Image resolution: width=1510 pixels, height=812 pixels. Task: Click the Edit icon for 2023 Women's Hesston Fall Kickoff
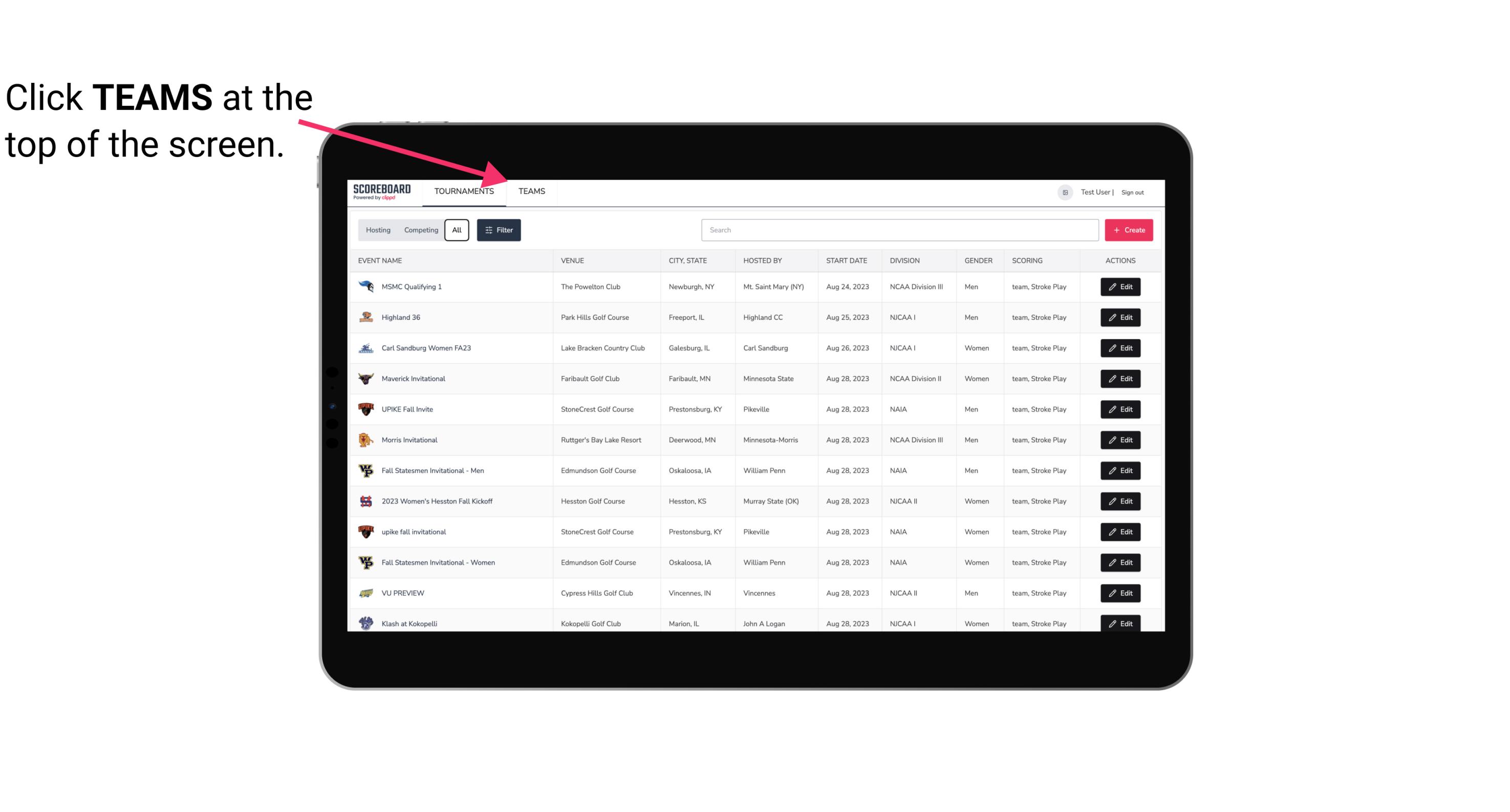coord(1120,501)
